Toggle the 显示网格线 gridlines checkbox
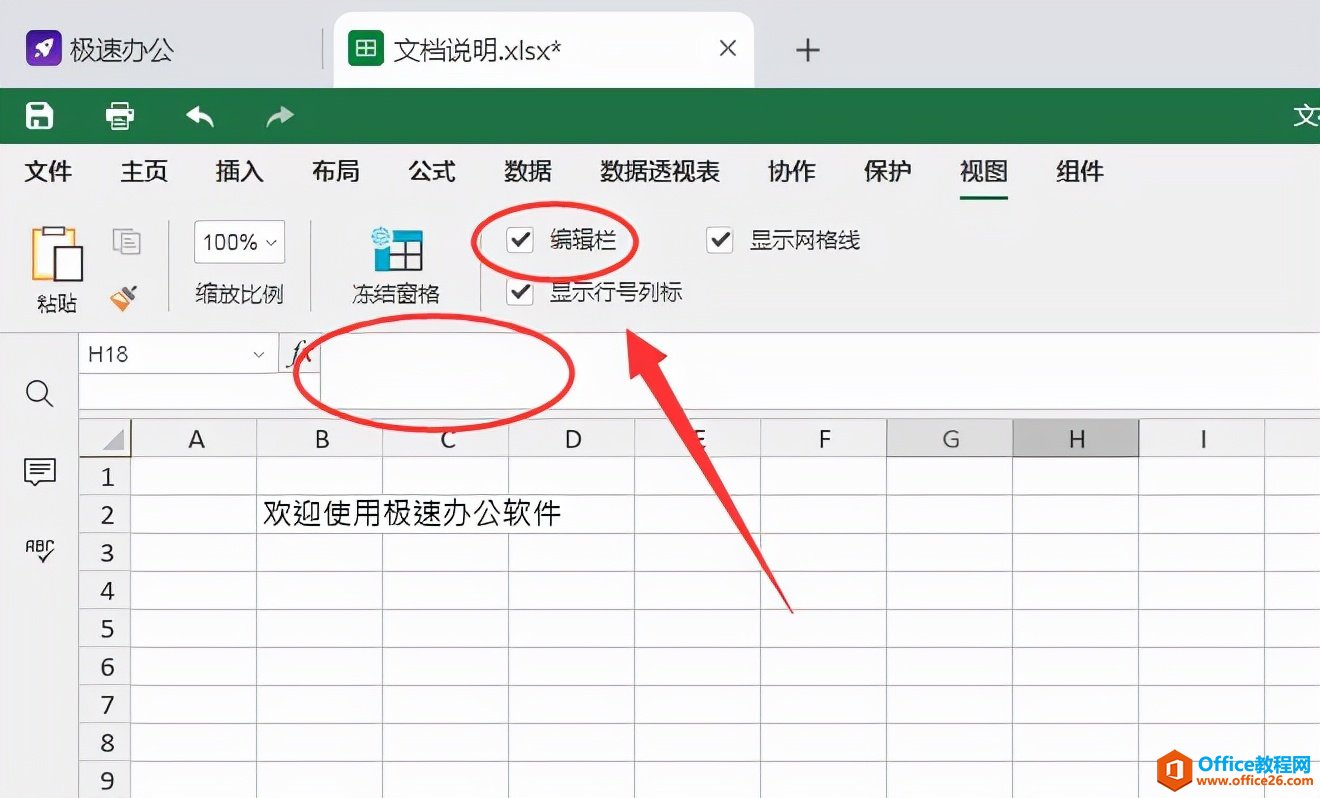Viewport: 1320px width, 798px height. tap(719, 240)
